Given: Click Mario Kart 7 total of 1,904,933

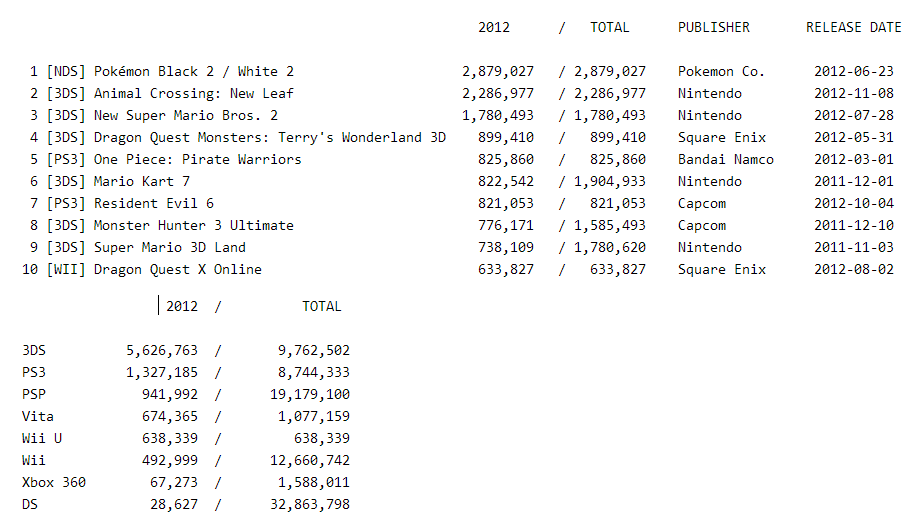Looking at the screenshot, I should 609,182.
